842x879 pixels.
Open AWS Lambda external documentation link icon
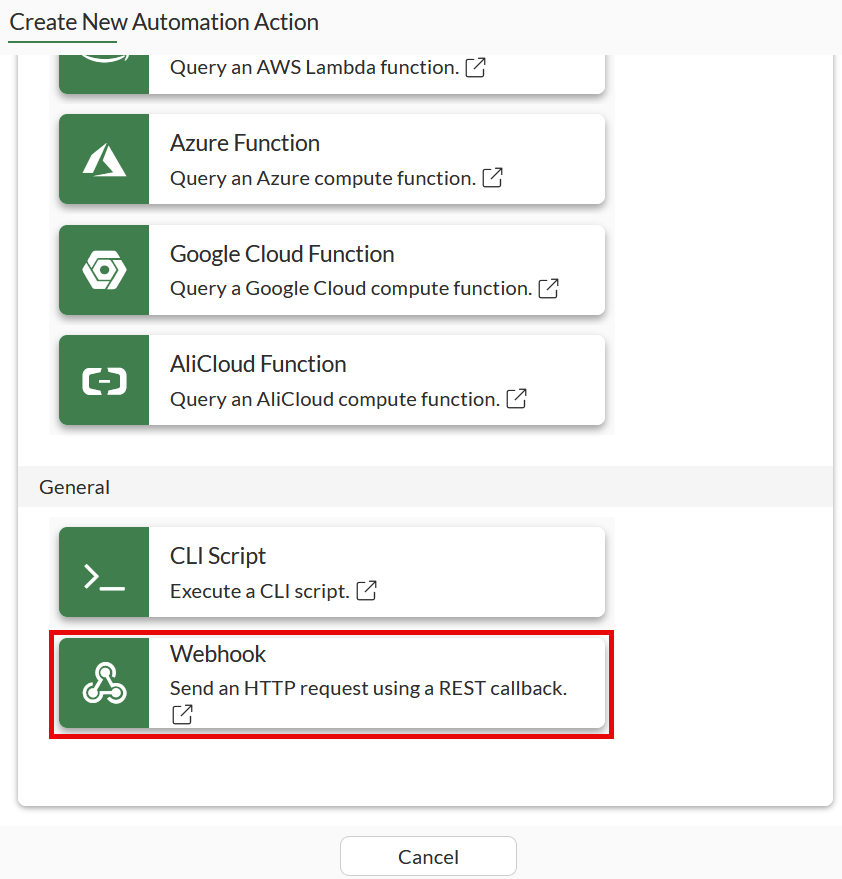(477, 68)
